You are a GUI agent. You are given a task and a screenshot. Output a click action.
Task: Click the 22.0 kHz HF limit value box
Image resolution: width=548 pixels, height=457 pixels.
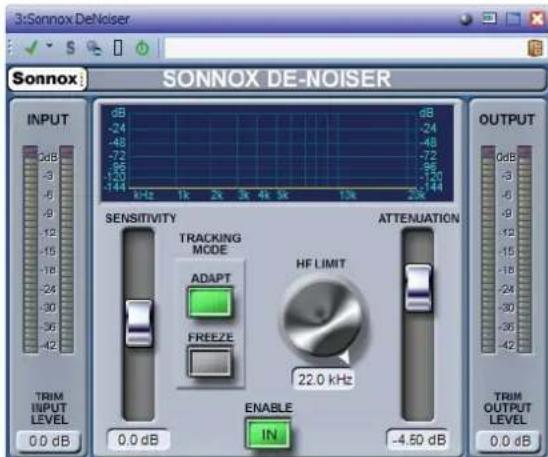pos(324,379)
